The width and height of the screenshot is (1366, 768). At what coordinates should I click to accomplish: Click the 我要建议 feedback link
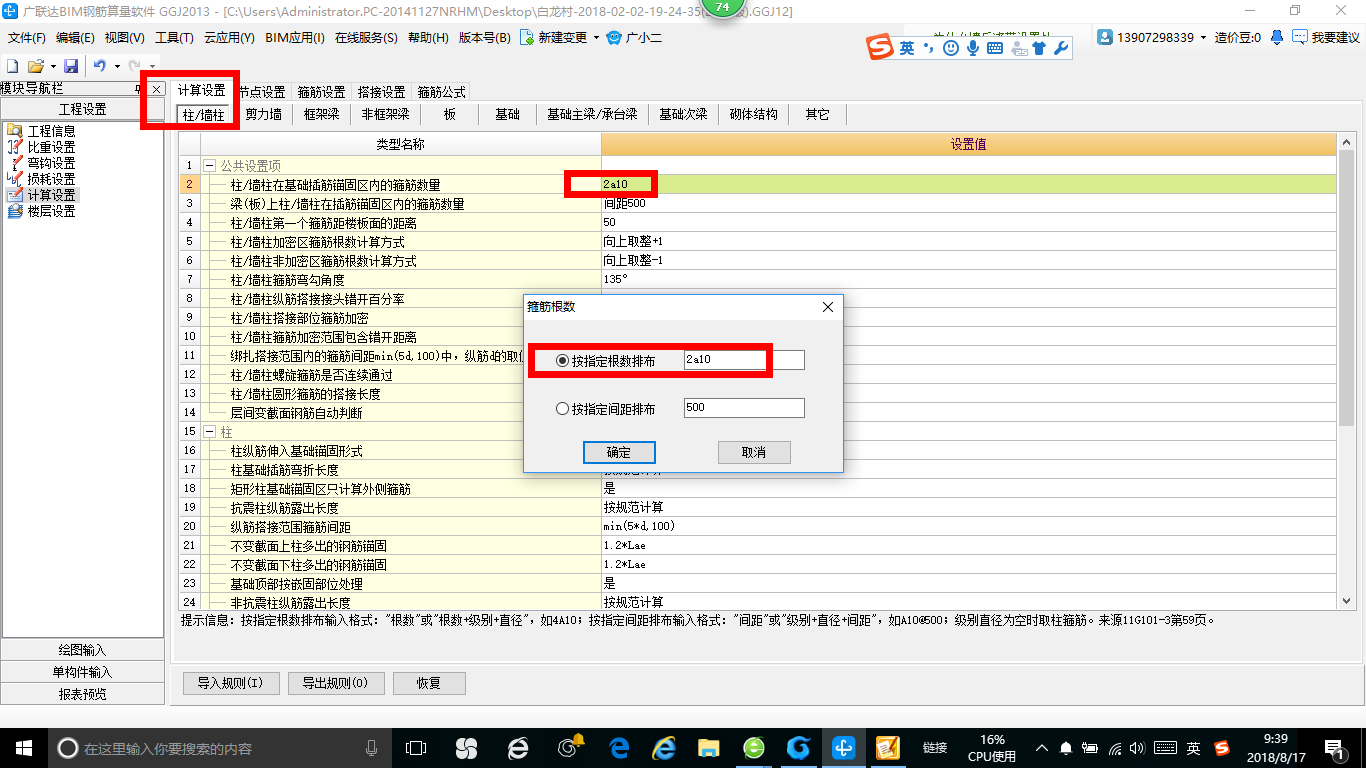click(1334, 38)
